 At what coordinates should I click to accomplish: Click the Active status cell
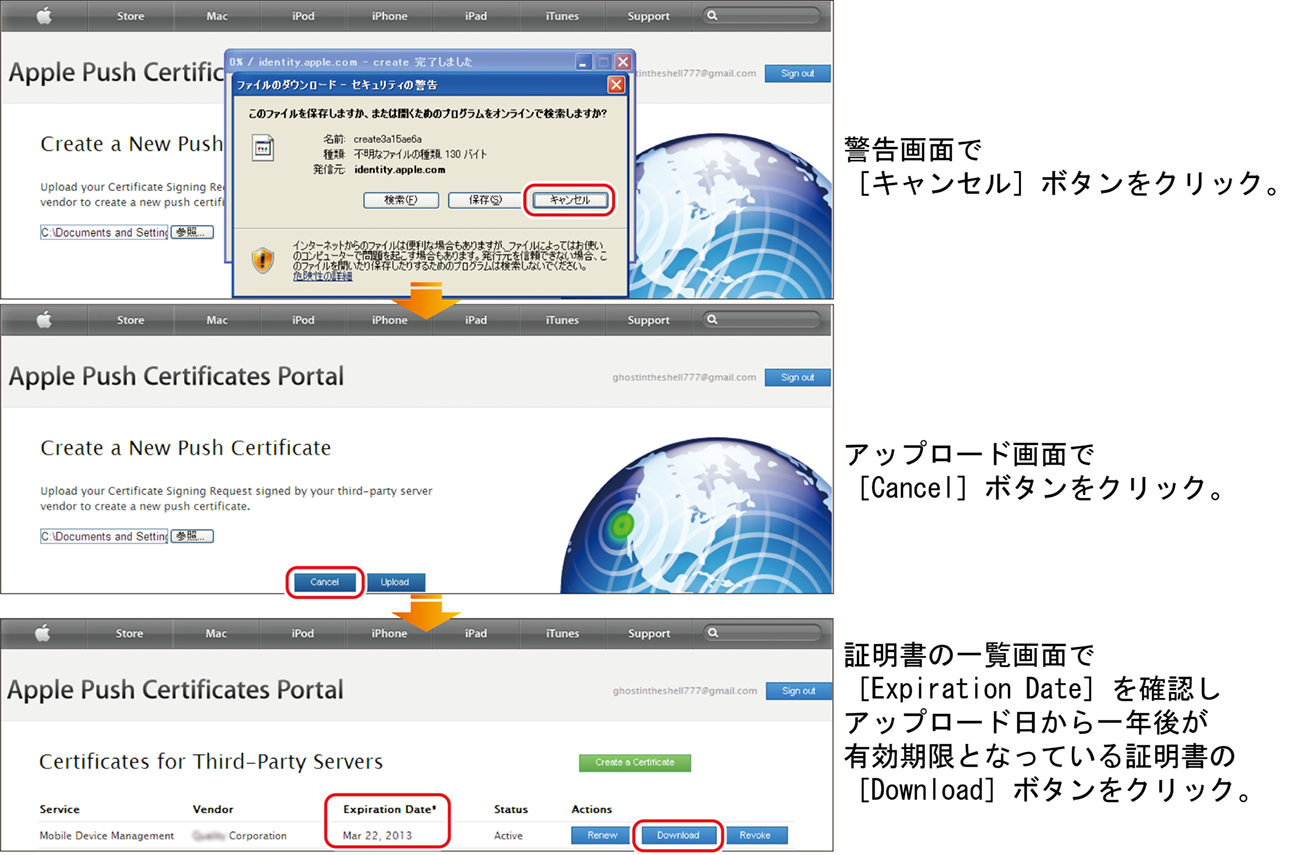(x=508, y=835)
